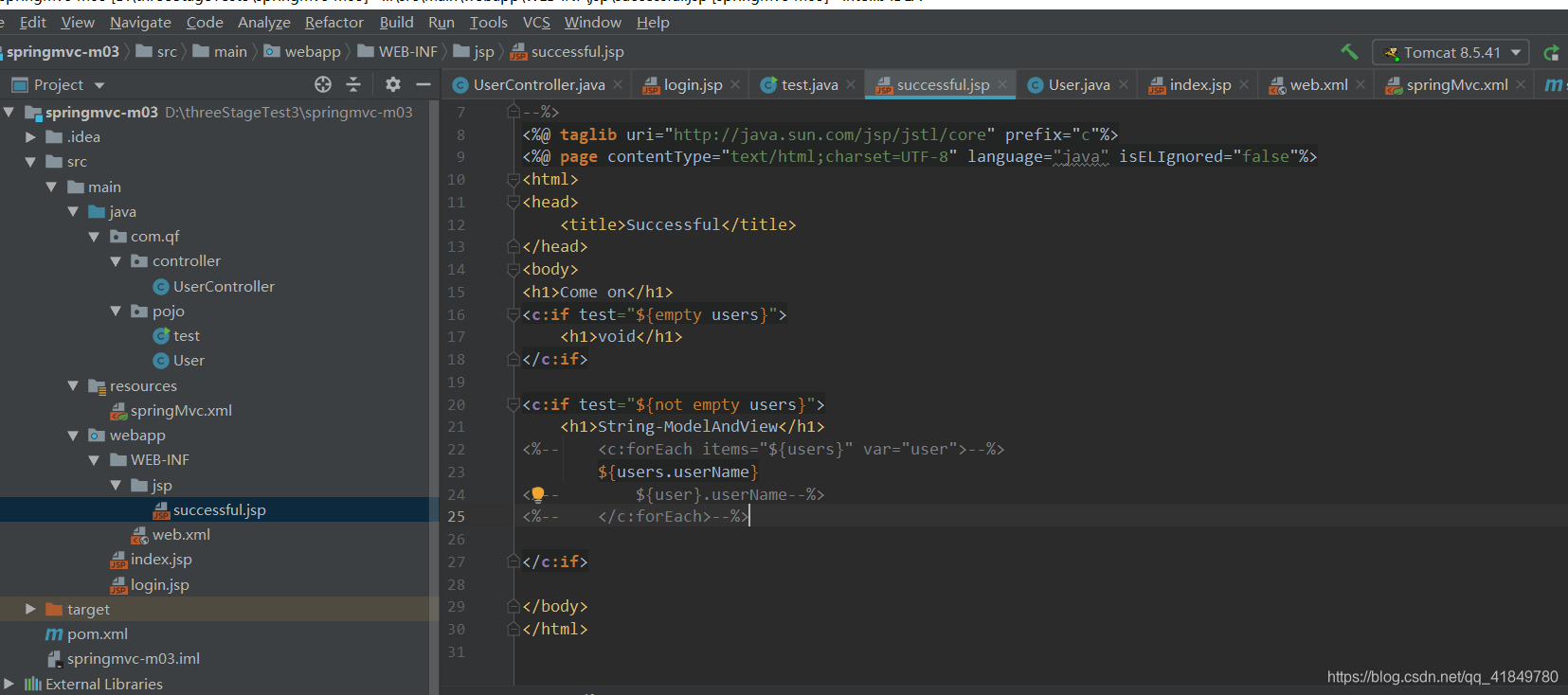The width and height of the screenshot is (1568, 695).
Task: Click the WEB-INF breadcrumb in navigation bar
Action: 398,52
